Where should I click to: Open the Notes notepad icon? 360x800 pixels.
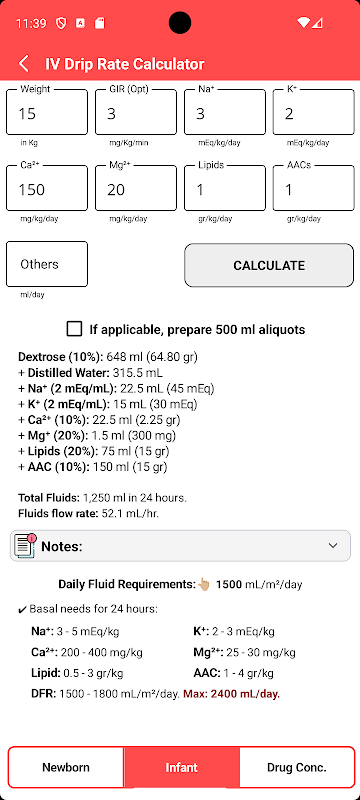click(x=25, y=546)
